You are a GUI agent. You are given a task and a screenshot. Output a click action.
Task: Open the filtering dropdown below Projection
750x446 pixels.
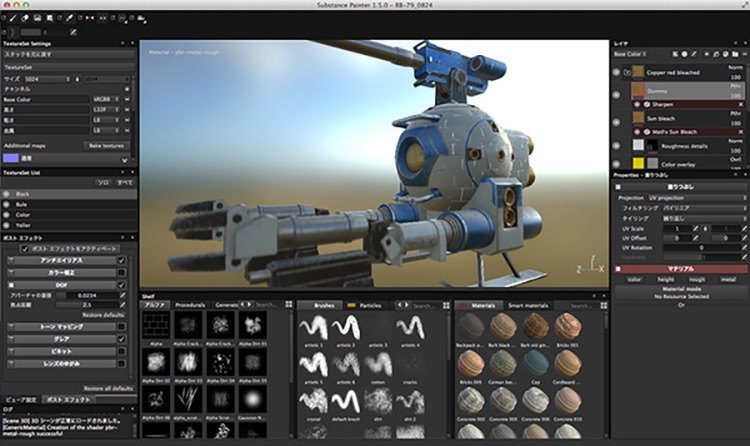click(x=705, y=208)
